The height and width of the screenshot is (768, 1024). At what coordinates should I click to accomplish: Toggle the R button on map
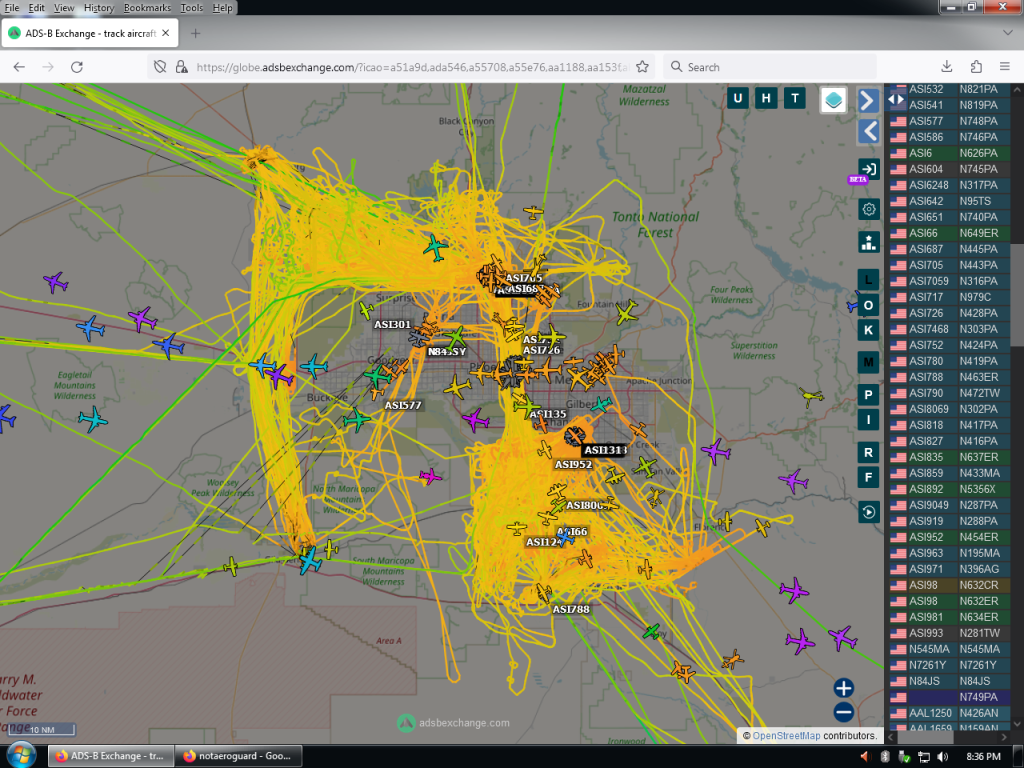pyautogui.click(x=869, y=453)
